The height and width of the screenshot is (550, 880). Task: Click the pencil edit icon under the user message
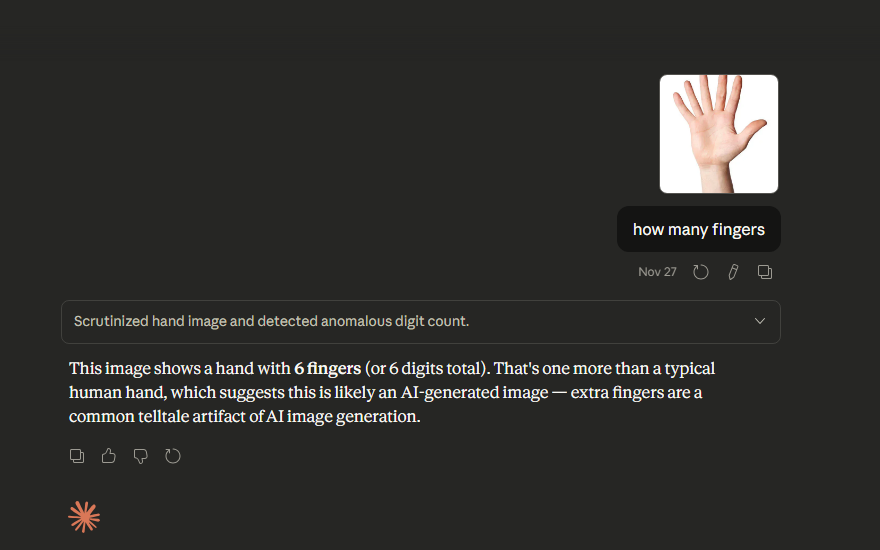point(733,272)
